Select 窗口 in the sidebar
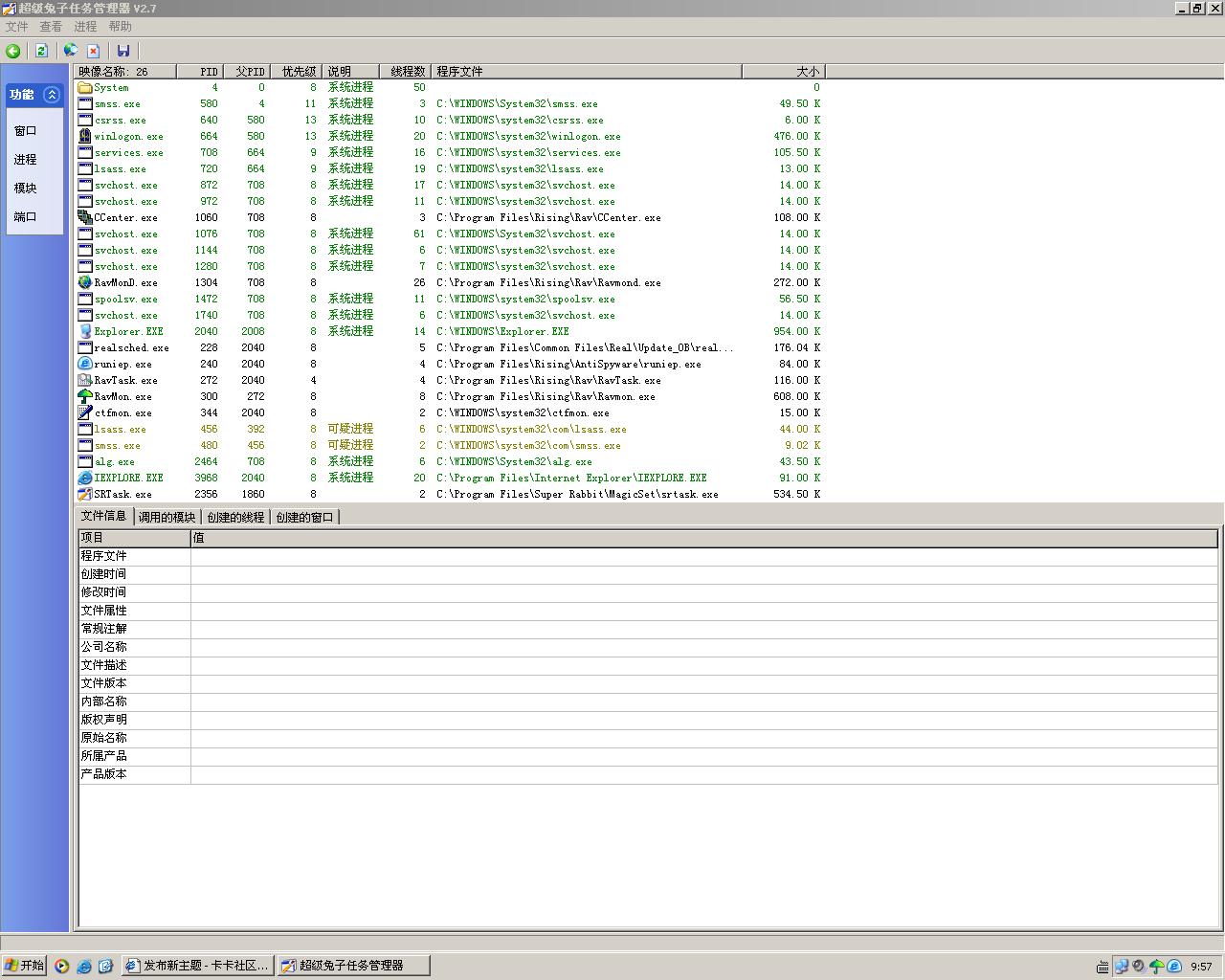1225x980 pixels. (x=26, y=131)
